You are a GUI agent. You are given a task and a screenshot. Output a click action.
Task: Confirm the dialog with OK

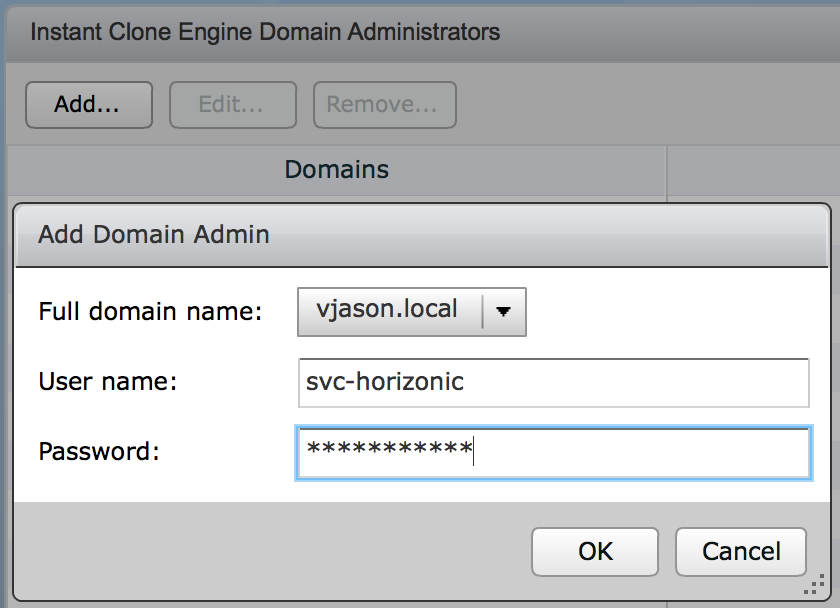tap(594, 551)
